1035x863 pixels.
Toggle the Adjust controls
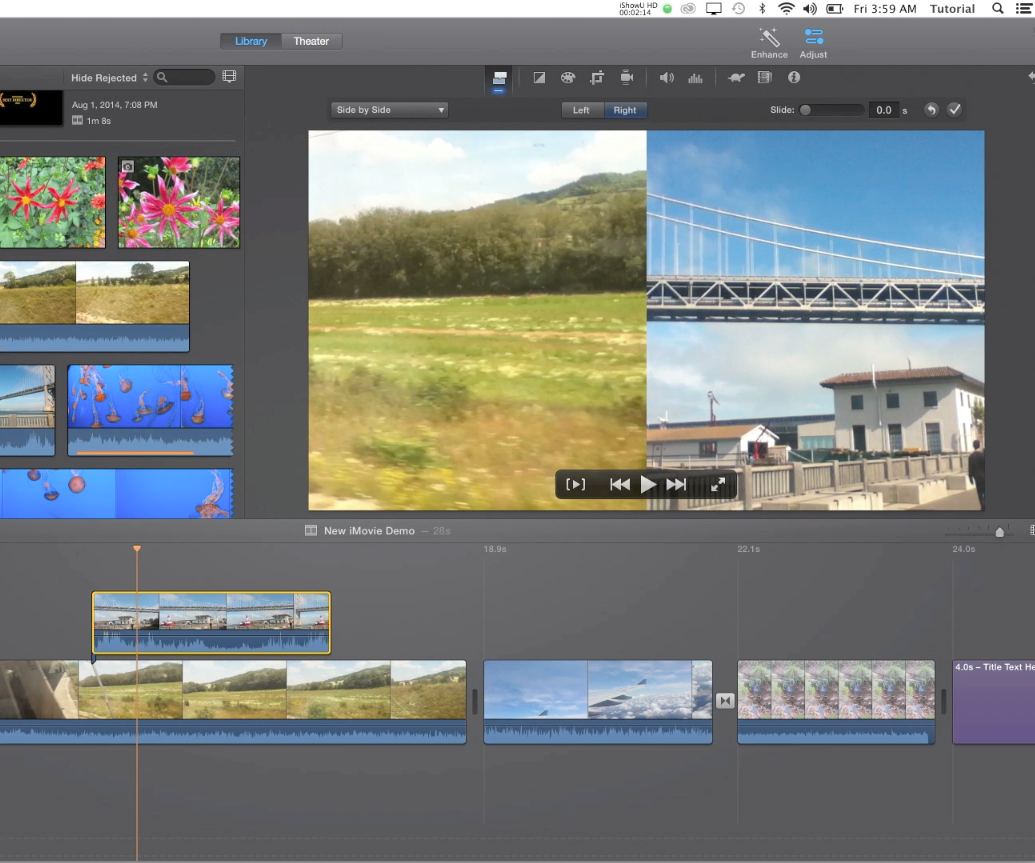[x=813, y=43]
